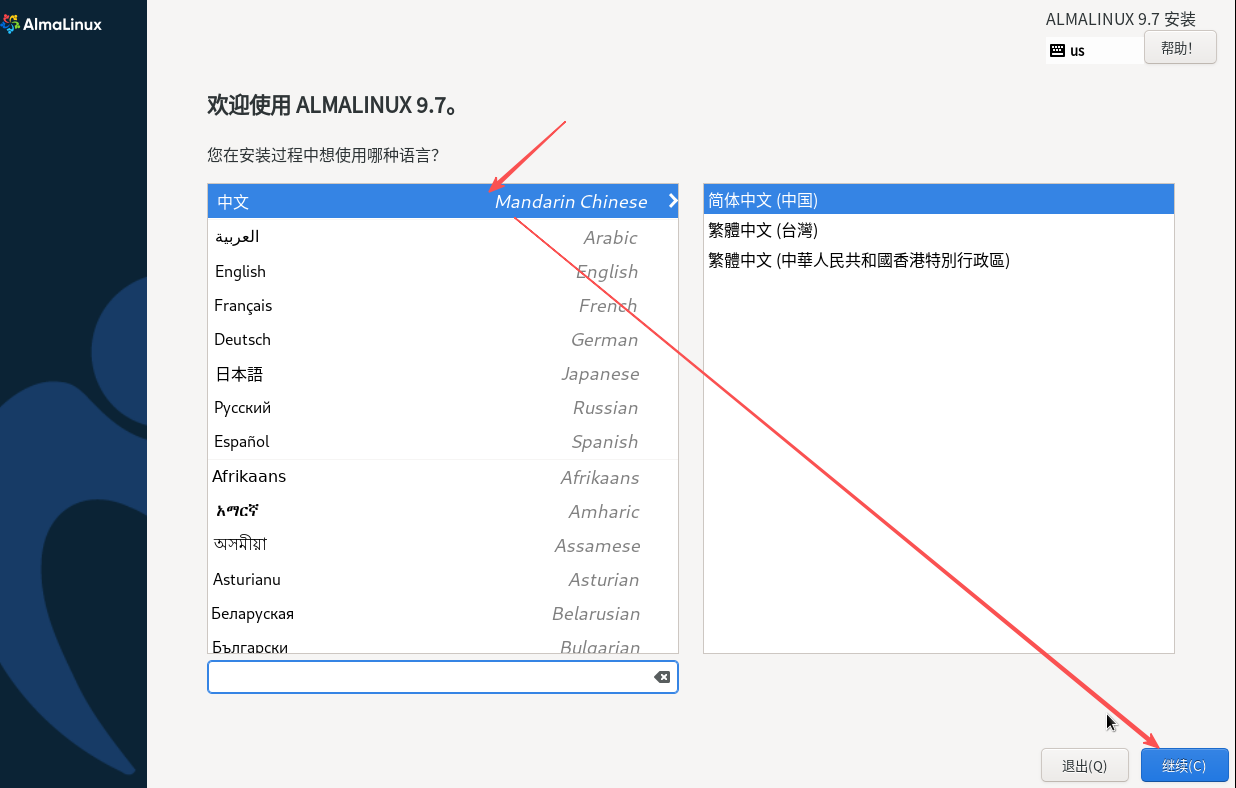Select 简体中文 (中国) locale
Screen dimensions: 1236x788
click(x=938, y=199)
